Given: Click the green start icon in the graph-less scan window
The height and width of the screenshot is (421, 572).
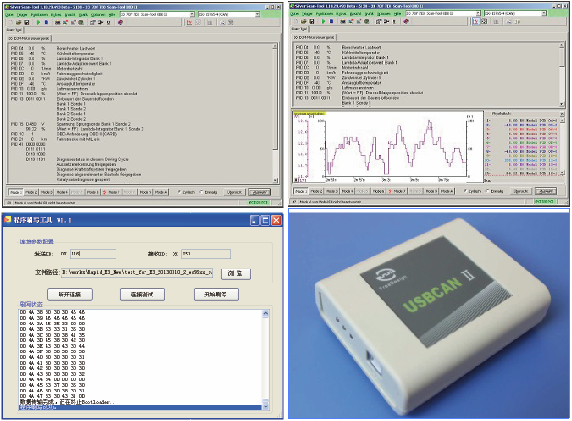Looking at the screenshot, I should [x=38, y=22].
